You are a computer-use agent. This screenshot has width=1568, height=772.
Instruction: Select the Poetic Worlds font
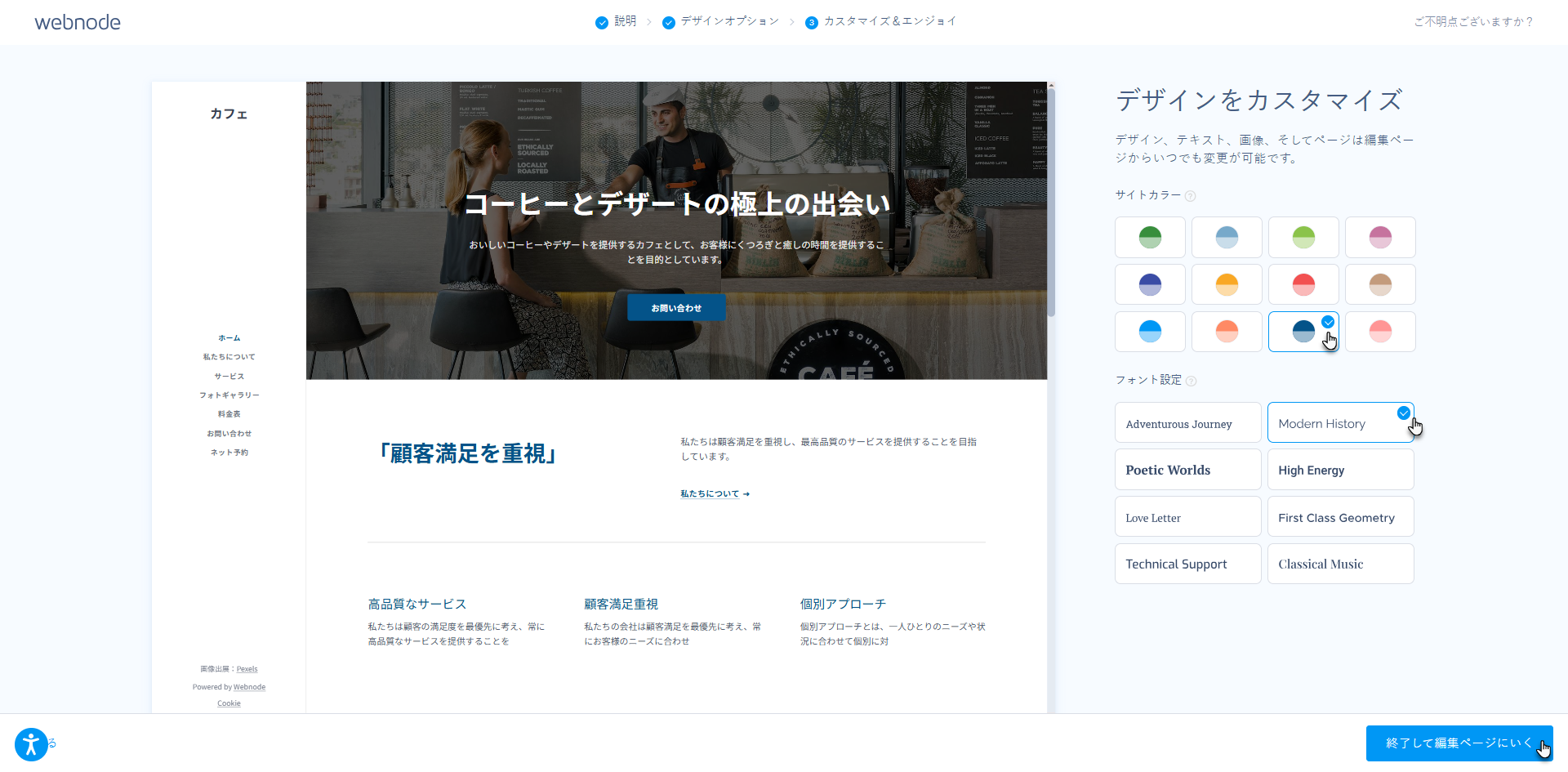click(x=1188, y=470)
